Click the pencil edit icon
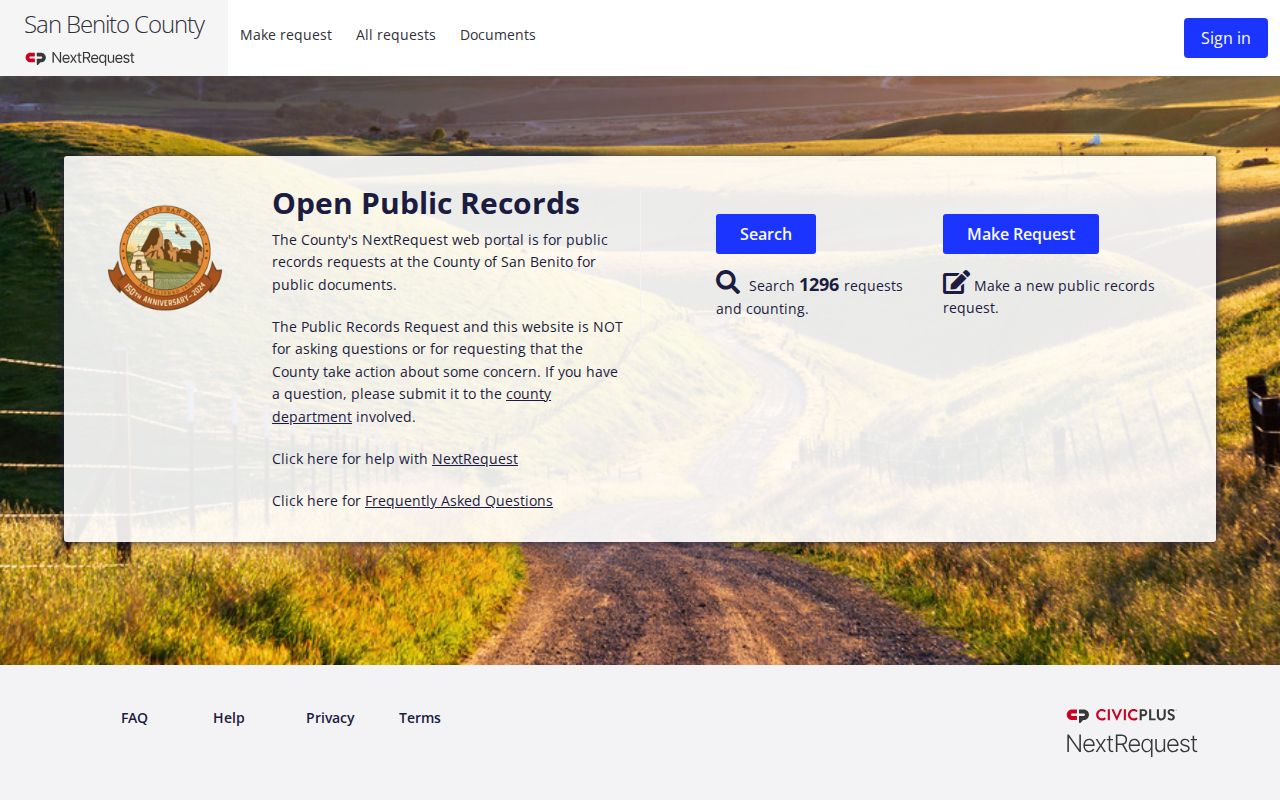 pyautogui.click(x=956, y=283)
